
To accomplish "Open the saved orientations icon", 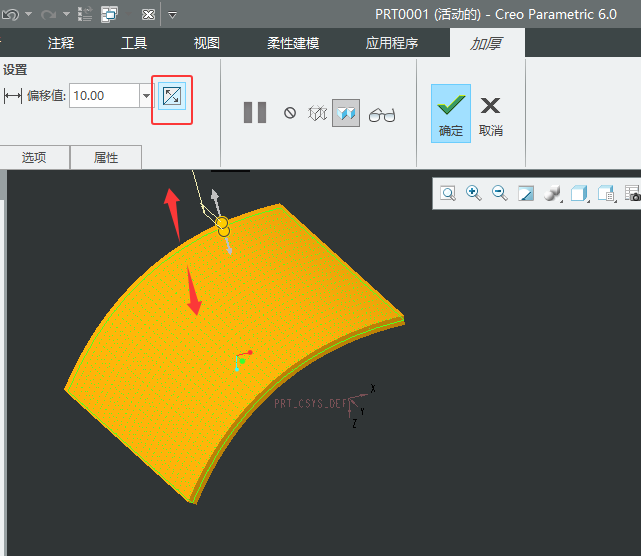I will [x=606, y=193].
